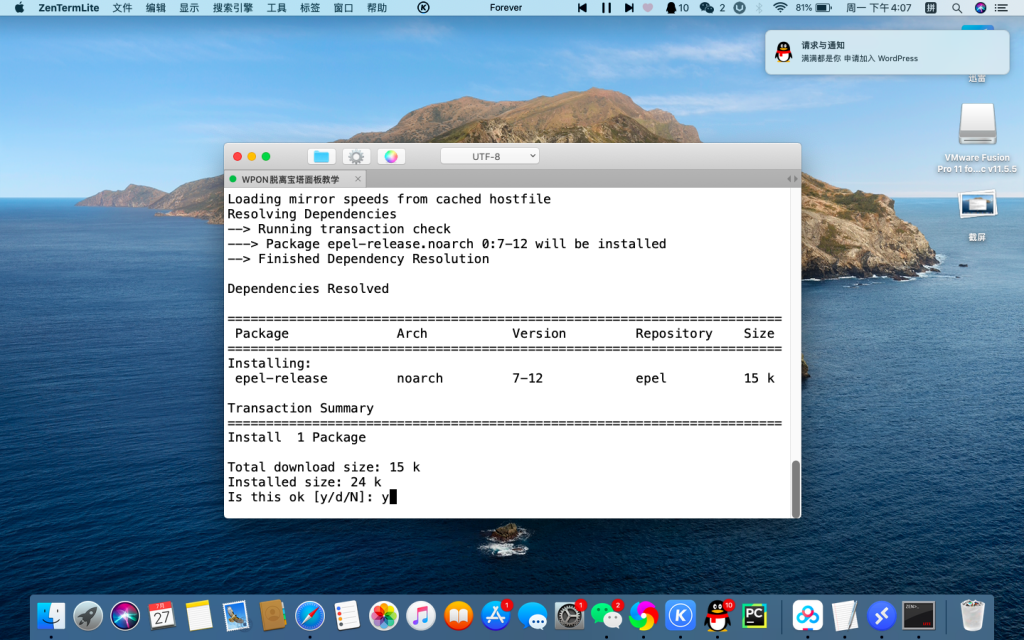Image resolution: width=1024 pixels, height=640 pixels.
Task: Click the clock showing 周一 下午4:07
Action: pos(878,8)
